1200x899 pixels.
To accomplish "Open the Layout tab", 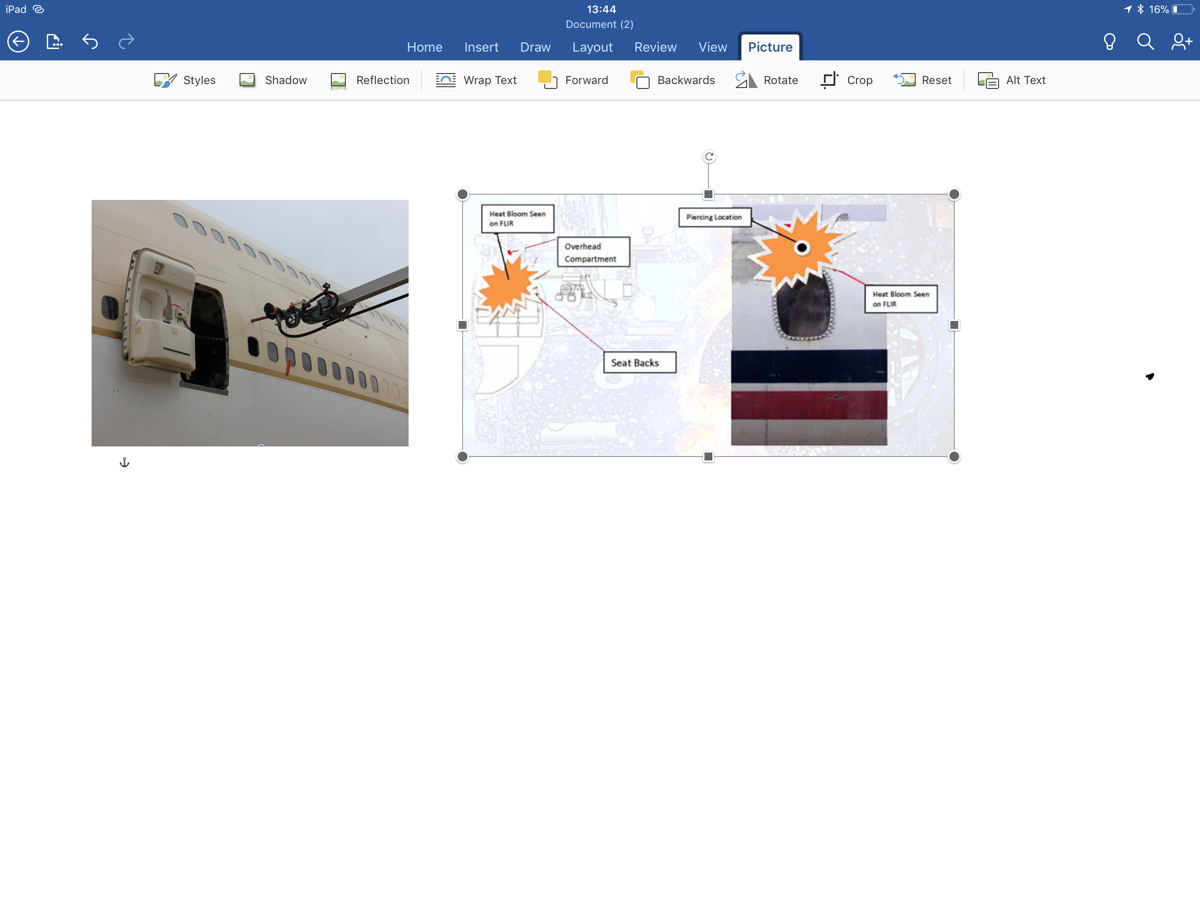I will 592,47.
